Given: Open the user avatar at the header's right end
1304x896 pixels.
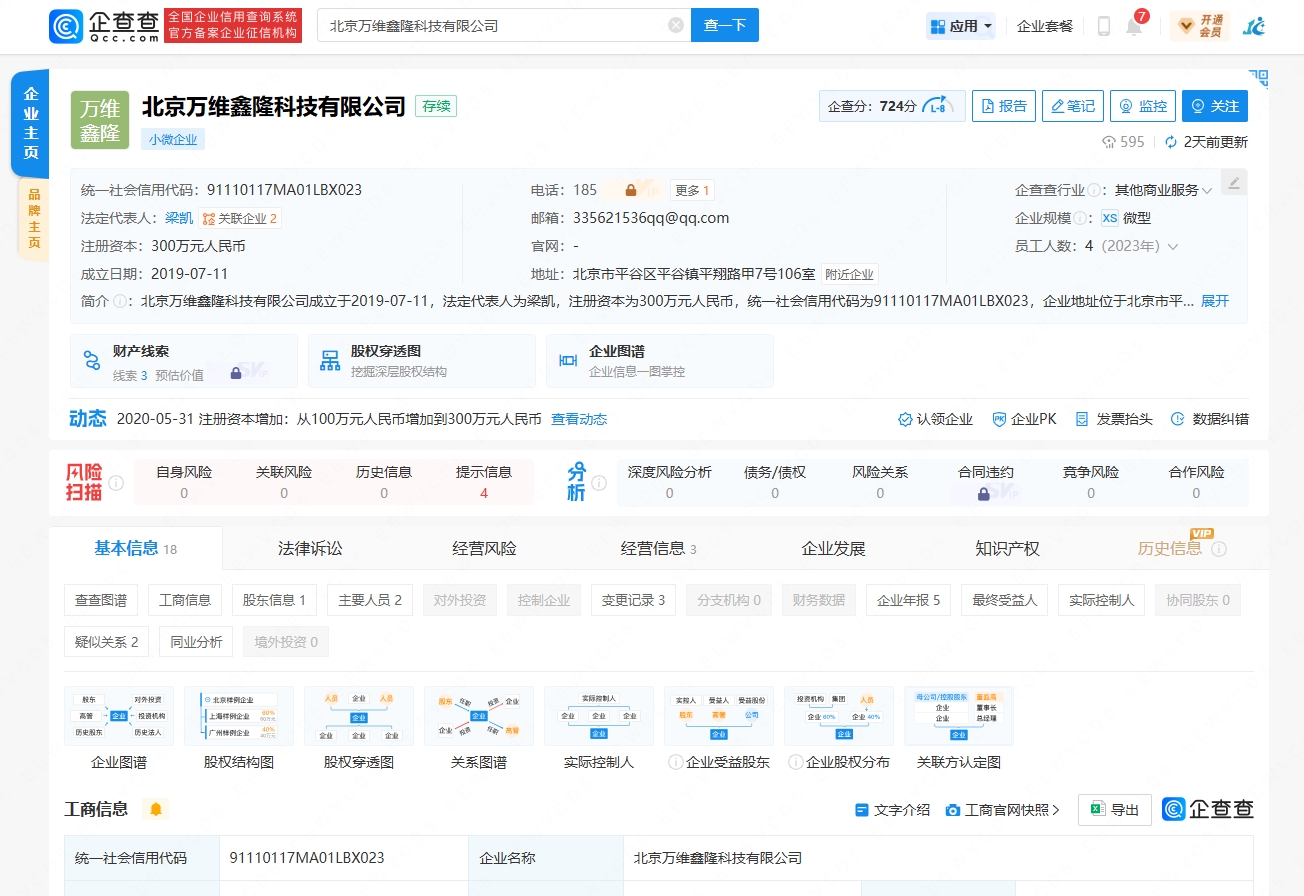Looking at the screenshot, I should 1254,26.
